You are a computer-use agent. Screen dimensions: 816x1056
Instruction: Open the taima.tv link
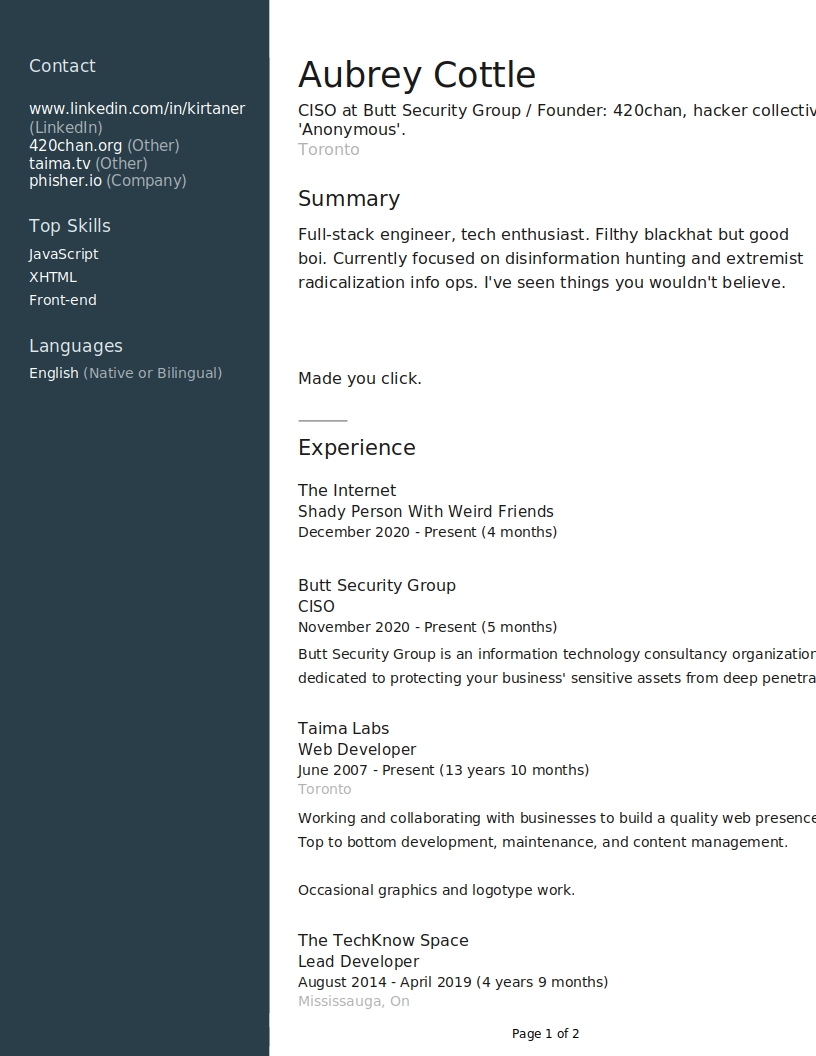(59, 164)
